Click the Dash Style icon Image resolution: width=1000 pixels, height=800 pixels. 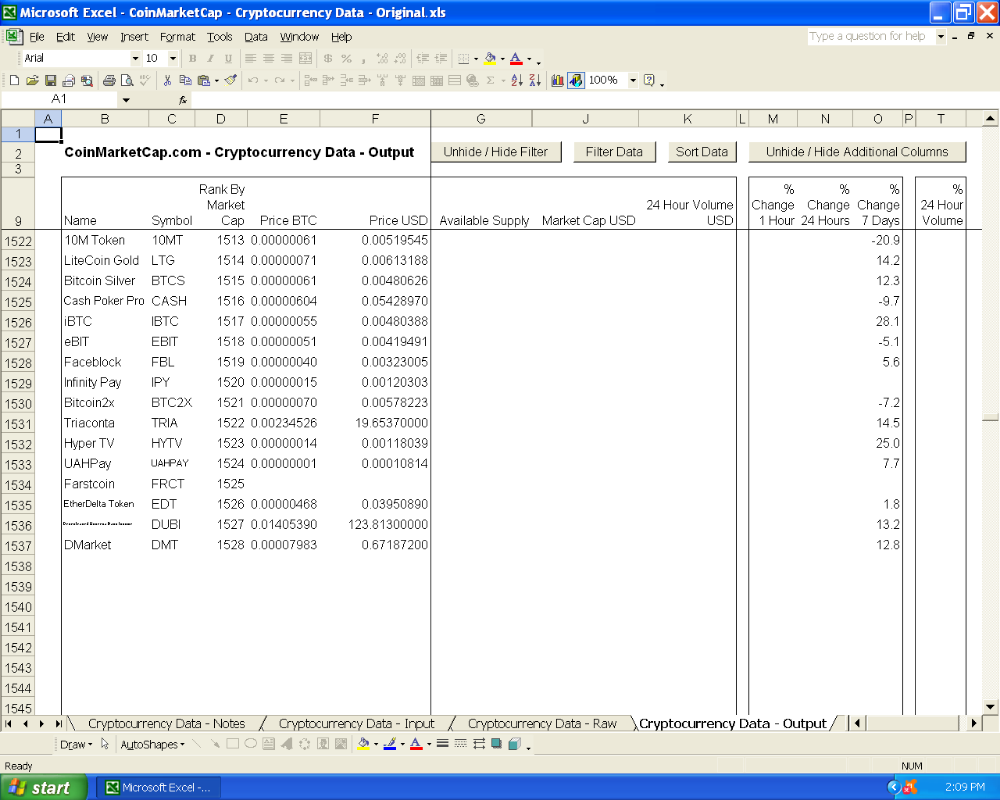[460, 744]
